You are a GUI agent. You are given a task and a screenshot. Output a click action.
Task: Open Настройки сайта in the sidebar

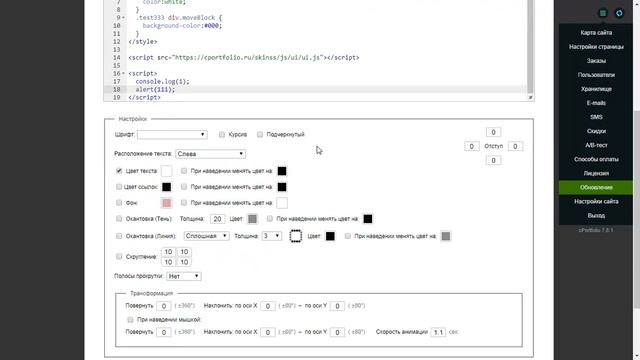(x=596, y=201)
